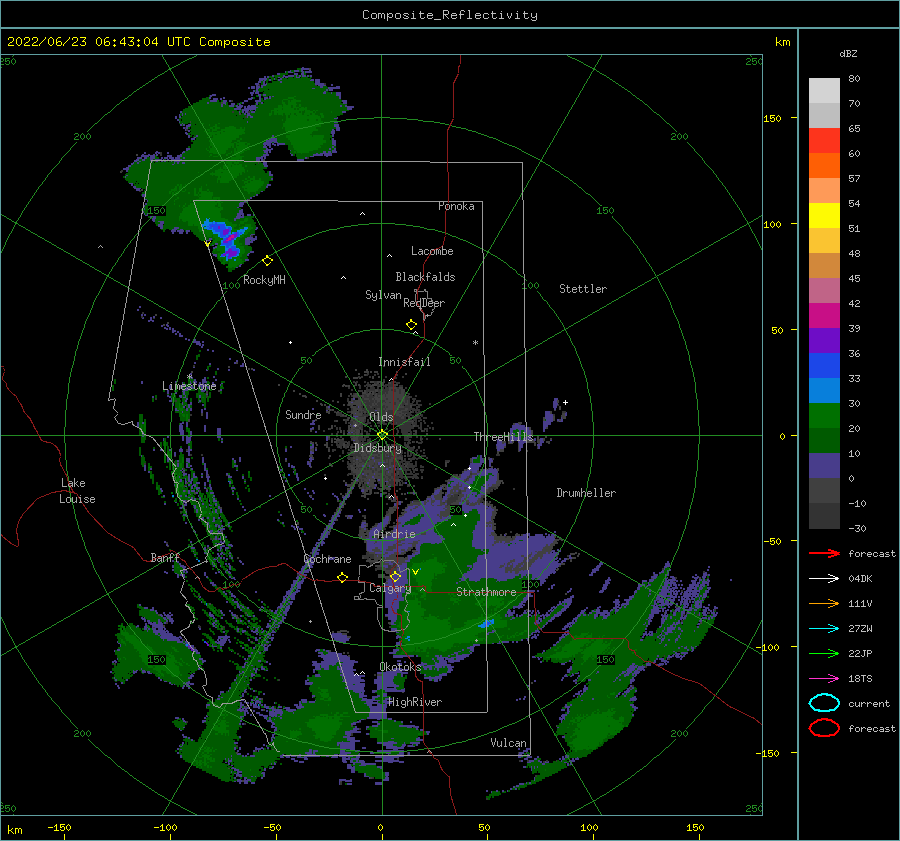Click the Okotoks label

[x=400, y=666]
